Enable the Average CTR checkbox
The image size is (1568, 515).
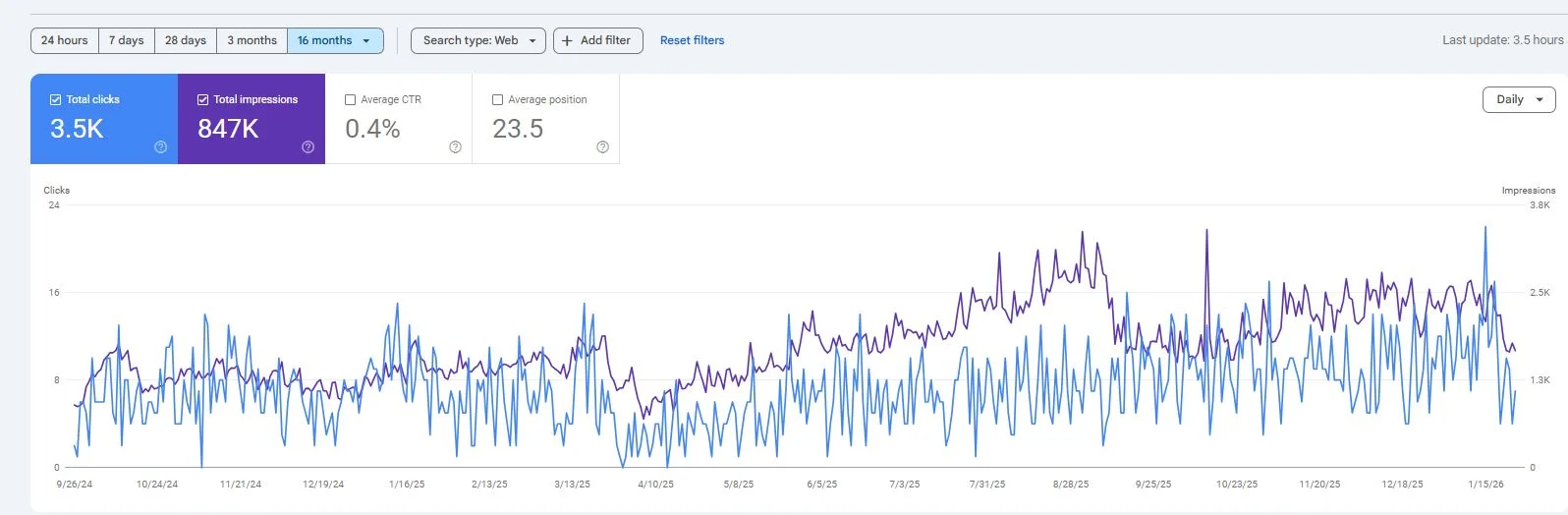pos(351,99)
